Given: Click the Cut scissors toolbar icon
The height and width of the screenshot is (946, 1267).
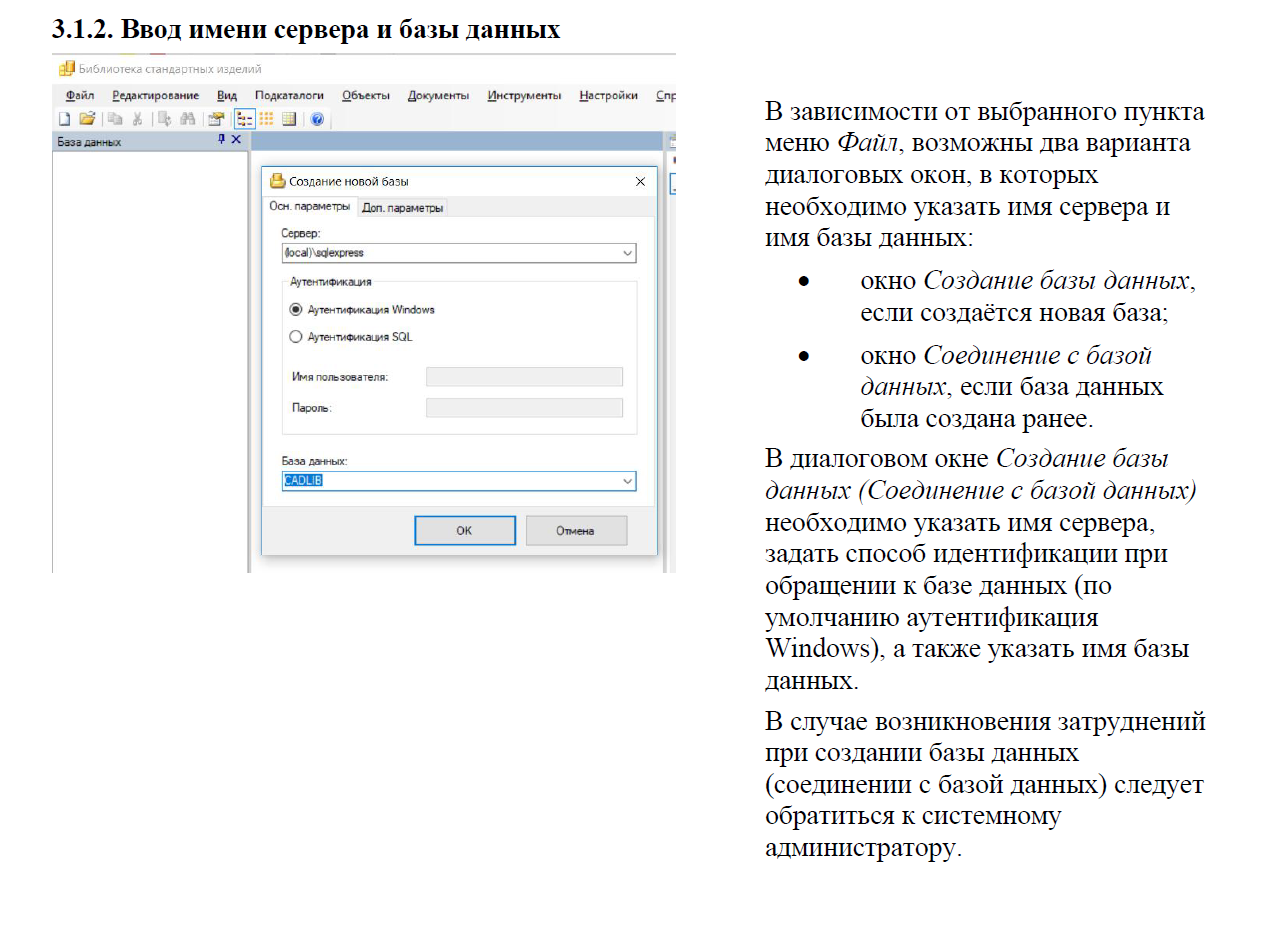Looking at the screenshot, I should pos(137,119).
